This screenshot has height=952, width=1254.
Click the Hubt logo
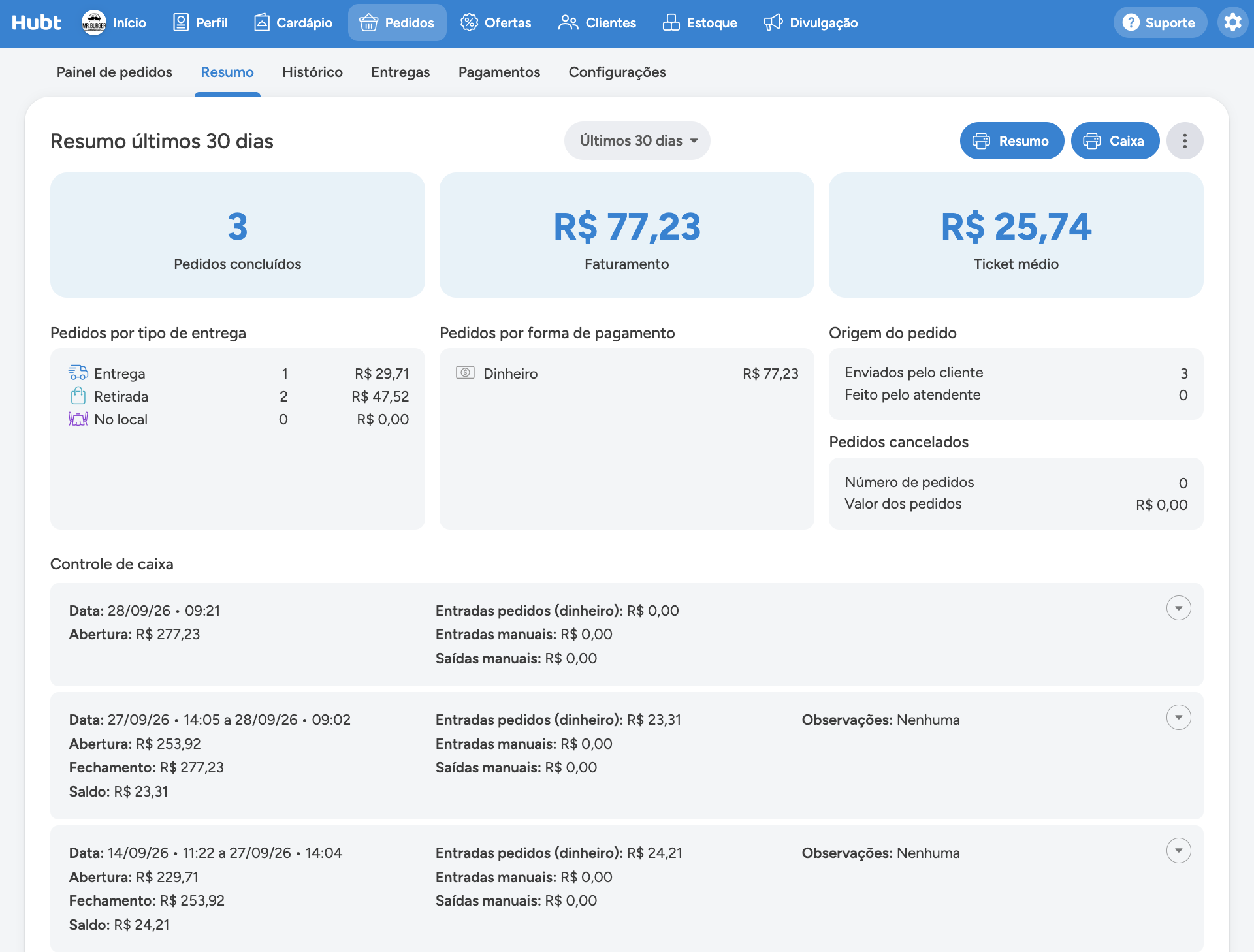click(36, 23)
